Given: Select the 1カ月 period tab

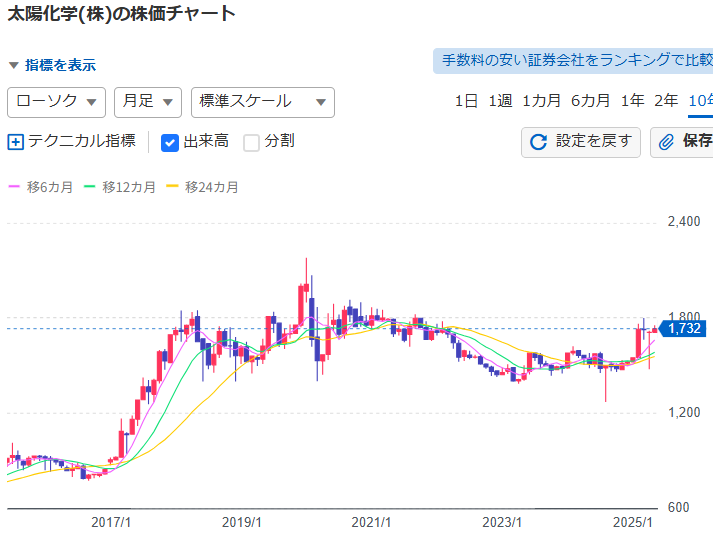Looking at the screenshot, I should [x=541, y=101].
